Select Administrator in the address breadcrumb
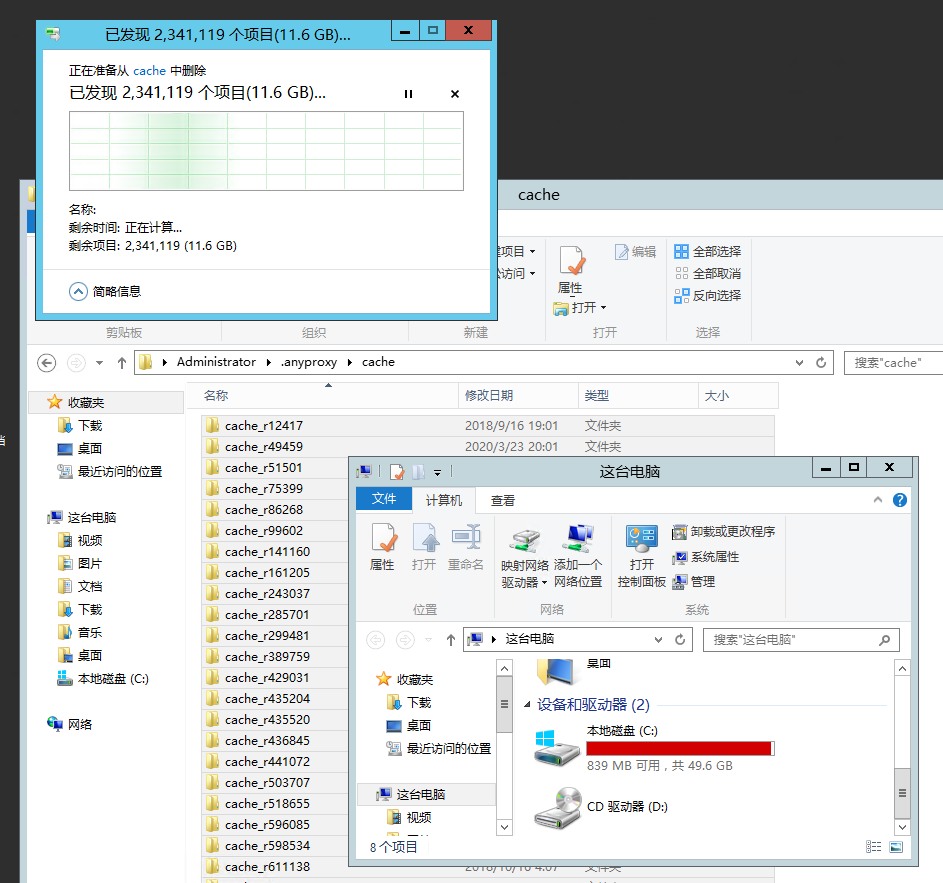943x883 pixels. (216, 362)
